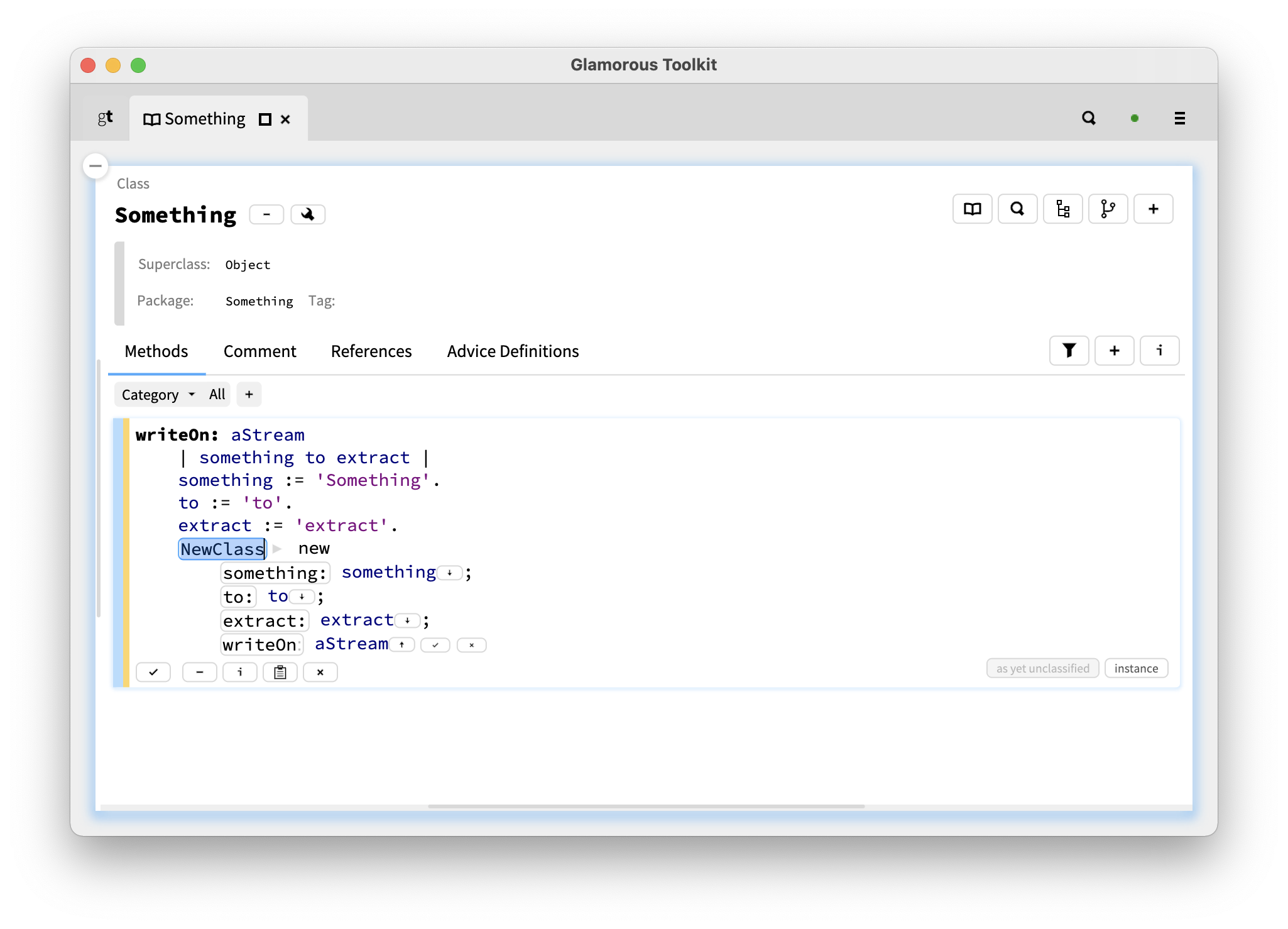Move something argument down with arrow
1288x929 pixels.
(450, 573)
